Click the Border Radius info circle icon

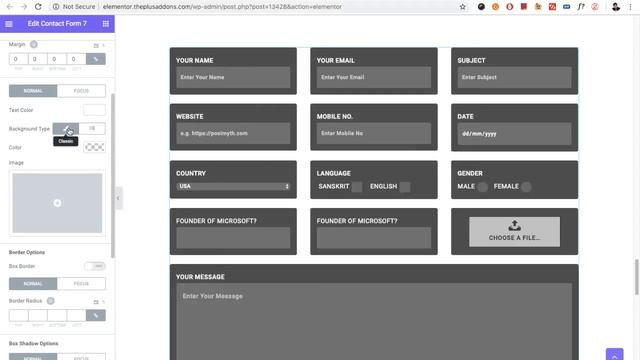coord(51,301)
